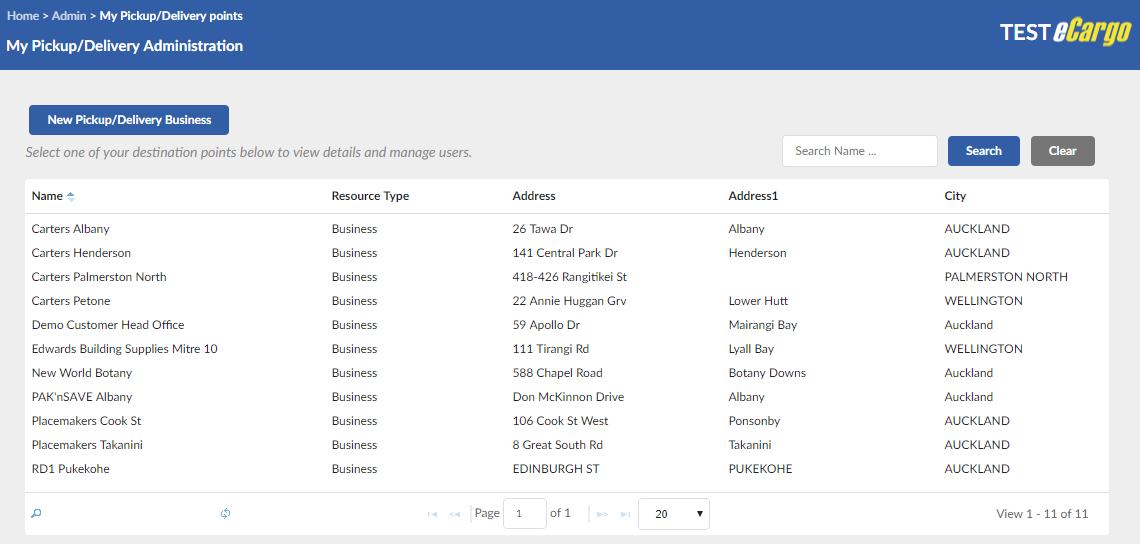Screen dimensions: 1140x544
Task: Click Ponsonby address1 cell
Action: coord(753,420)
